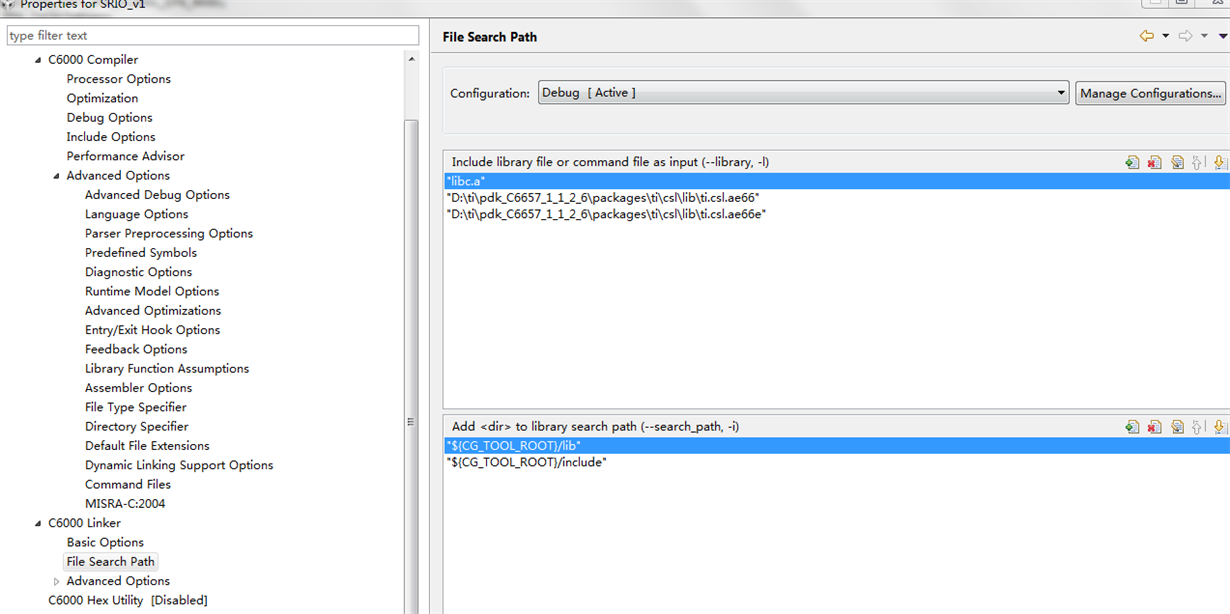Move down the selected --library entry
This screenshot has width=1230, height=614.
(1220, 162)
